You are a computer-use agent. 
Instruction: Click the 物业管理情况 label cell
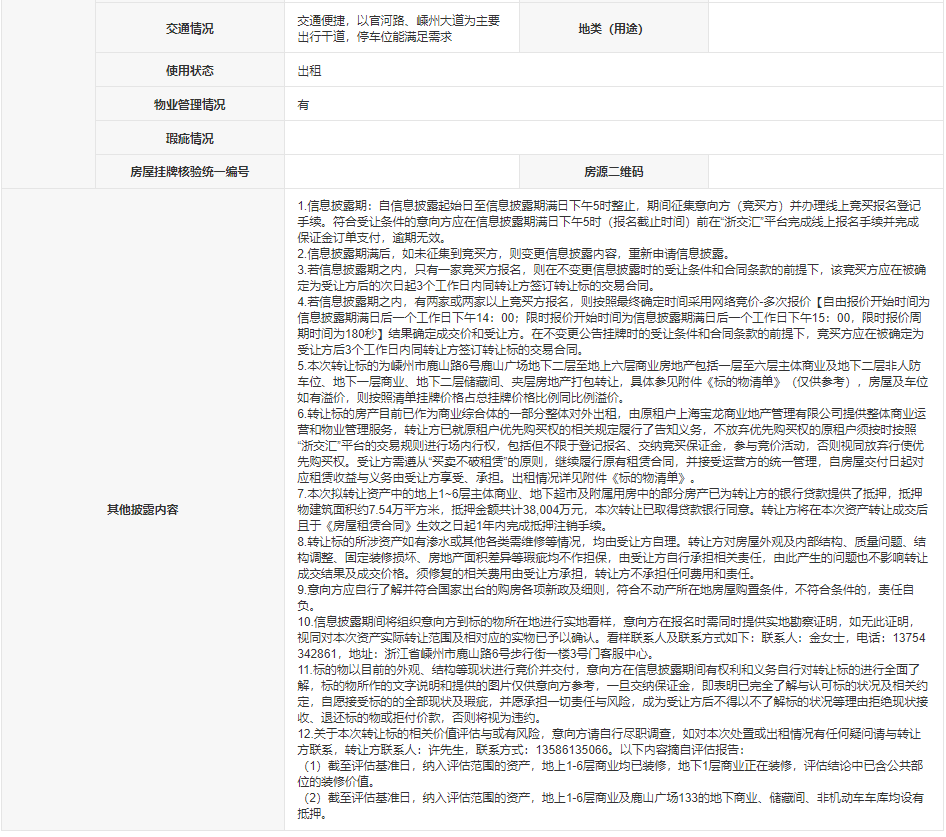tap(189, 105)
